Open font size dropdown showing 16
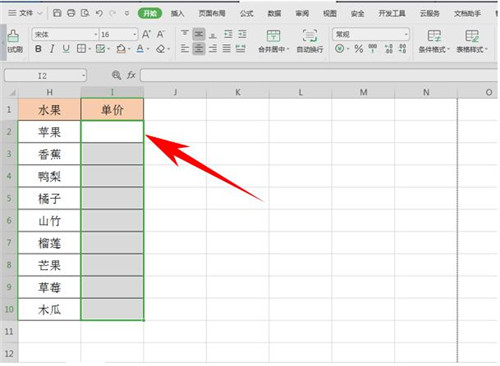 [134, 34]
